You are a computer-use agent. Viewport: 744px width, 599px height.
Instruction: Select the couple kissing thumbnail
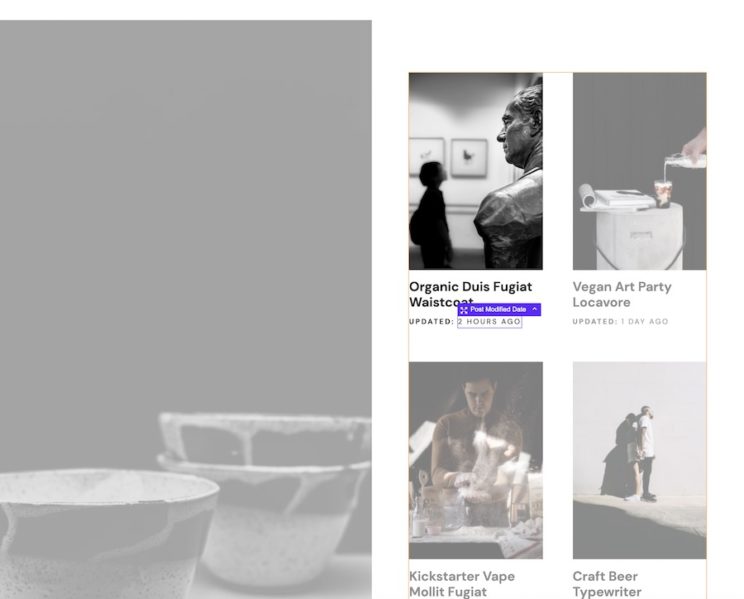coord(639,460)
